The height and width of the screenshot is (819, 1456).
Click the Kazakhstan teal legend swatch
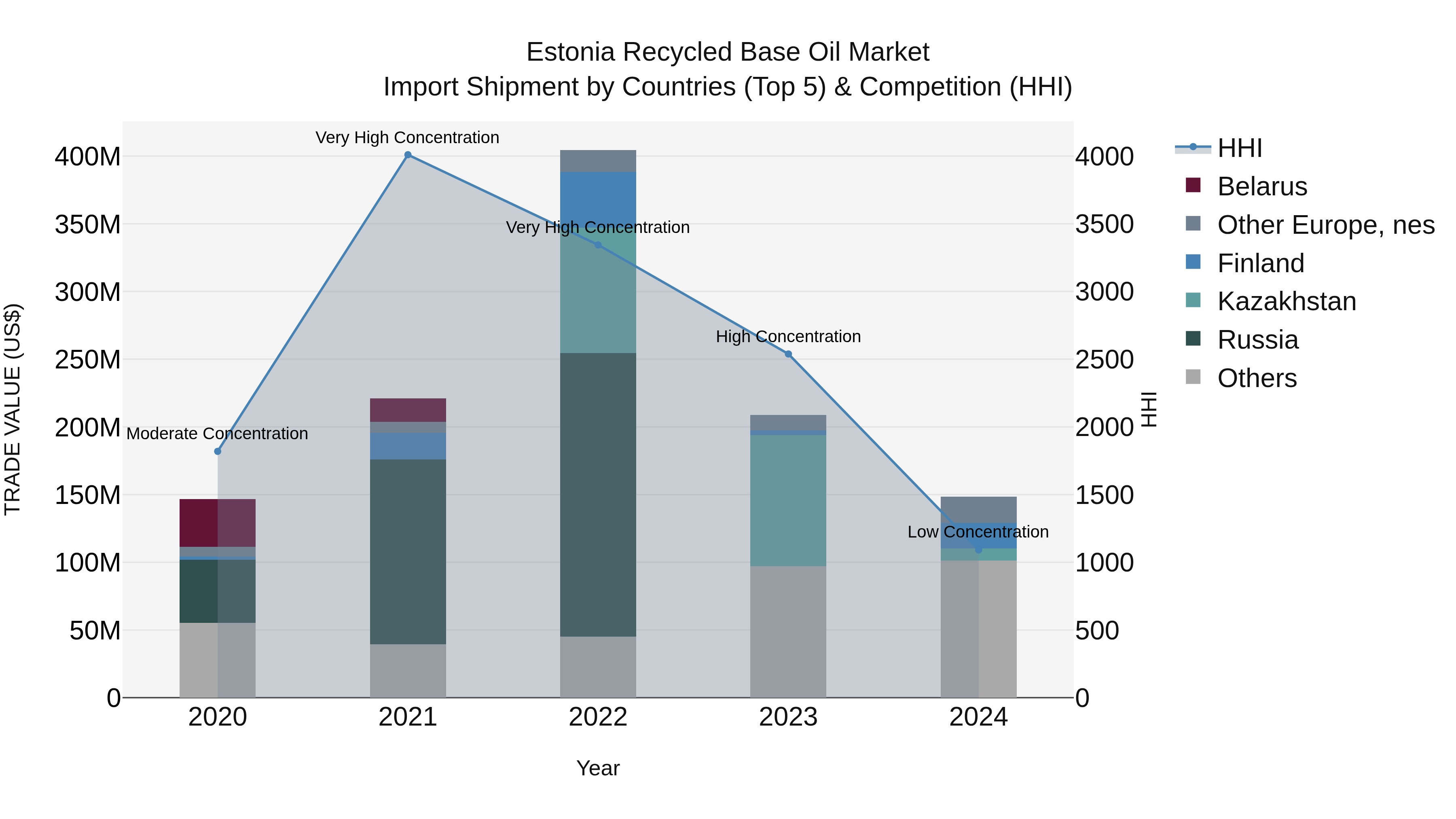[x=1193, y=300]
